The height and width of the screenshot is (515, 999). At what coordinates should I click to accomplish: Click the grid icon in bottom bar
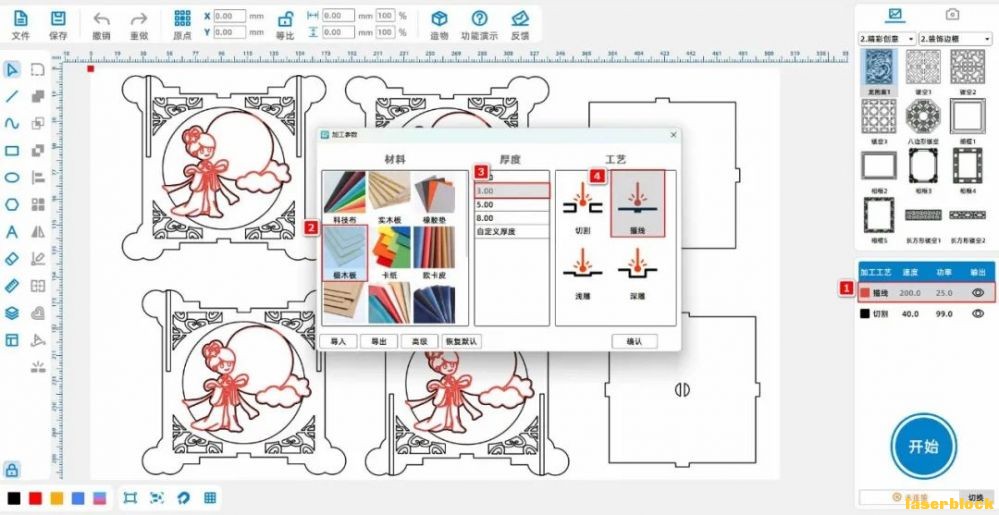pyautogui.click(x=210, y=498)
